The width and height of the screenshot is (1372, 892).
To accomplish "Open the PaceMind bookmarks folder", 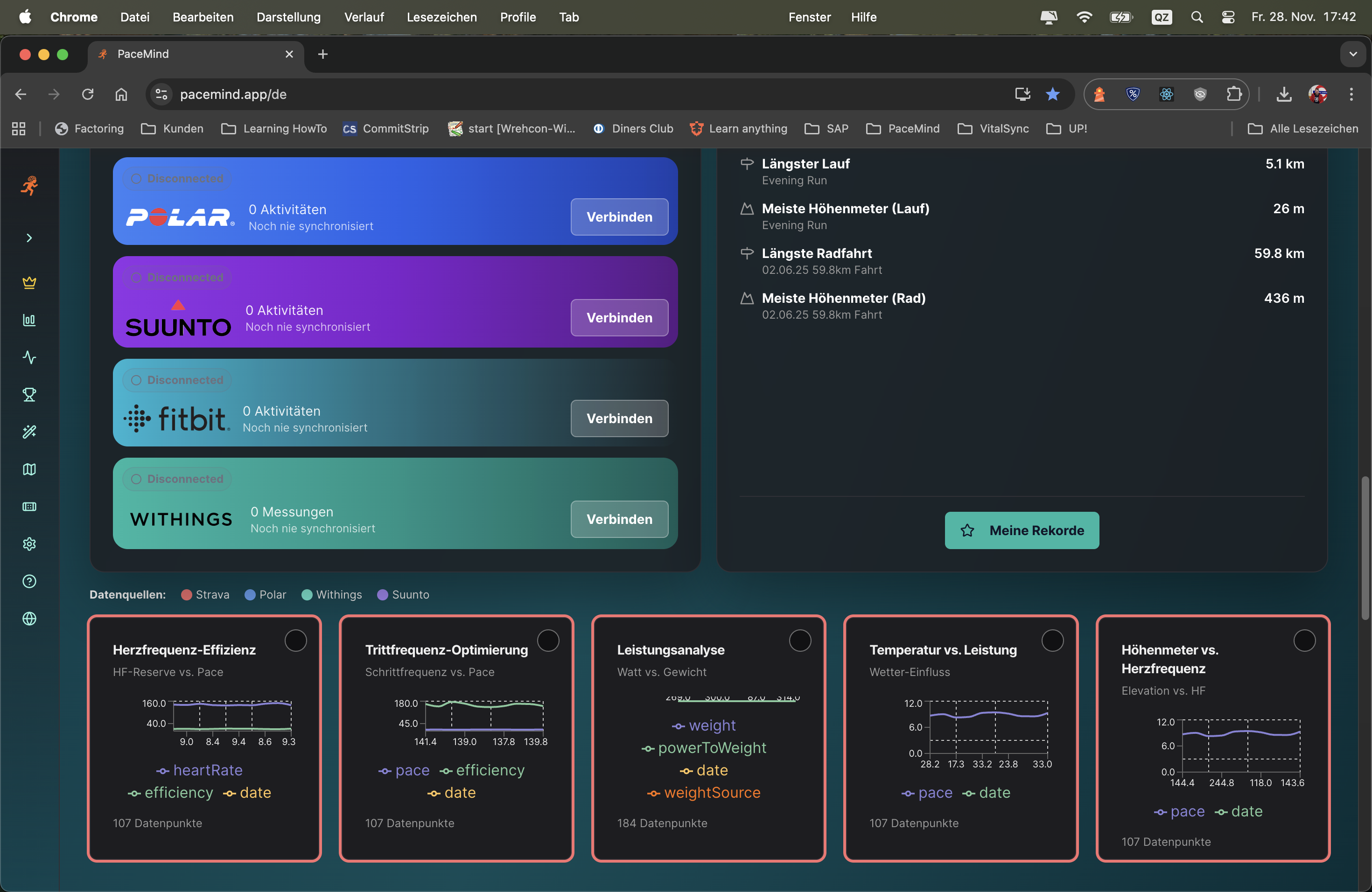I will click(x=903, y=128).
